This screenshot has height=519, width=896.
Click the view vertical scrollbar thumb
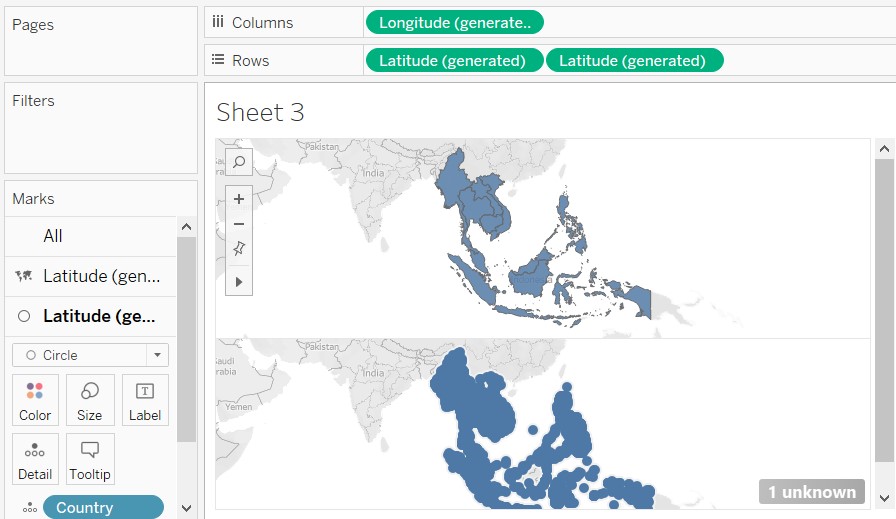[885, 311]
